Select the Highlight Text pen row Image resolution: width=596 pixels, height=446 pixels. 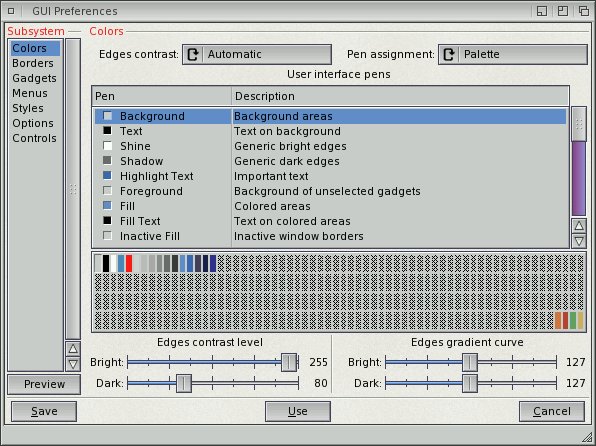[x=330, y=176]
